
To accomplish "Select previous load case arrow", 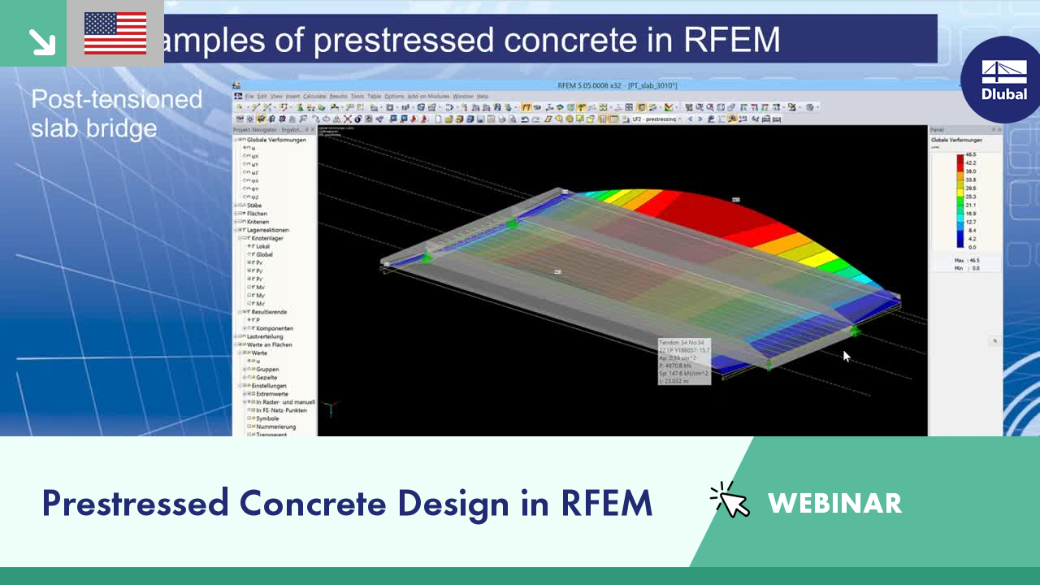I will [690, 119].
